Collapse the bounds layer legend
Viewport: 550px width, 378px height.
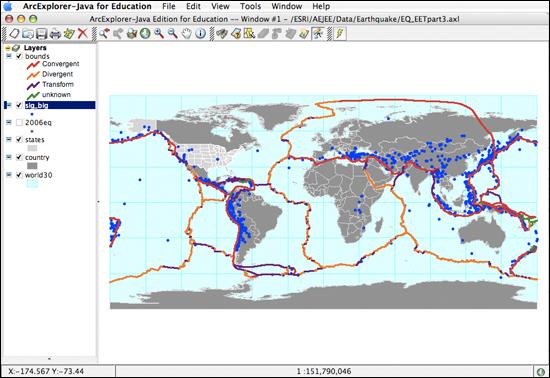9,56
